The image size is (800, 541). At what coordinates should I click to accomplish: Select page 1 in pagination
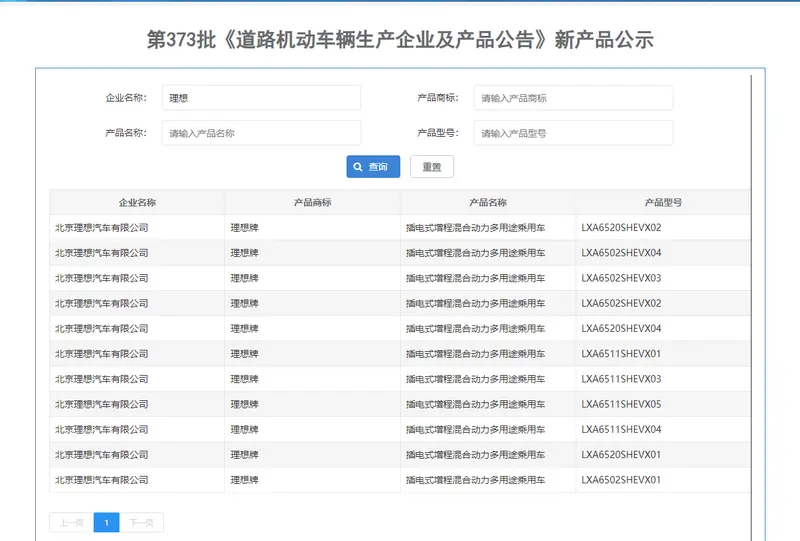(x=107, y=523)
